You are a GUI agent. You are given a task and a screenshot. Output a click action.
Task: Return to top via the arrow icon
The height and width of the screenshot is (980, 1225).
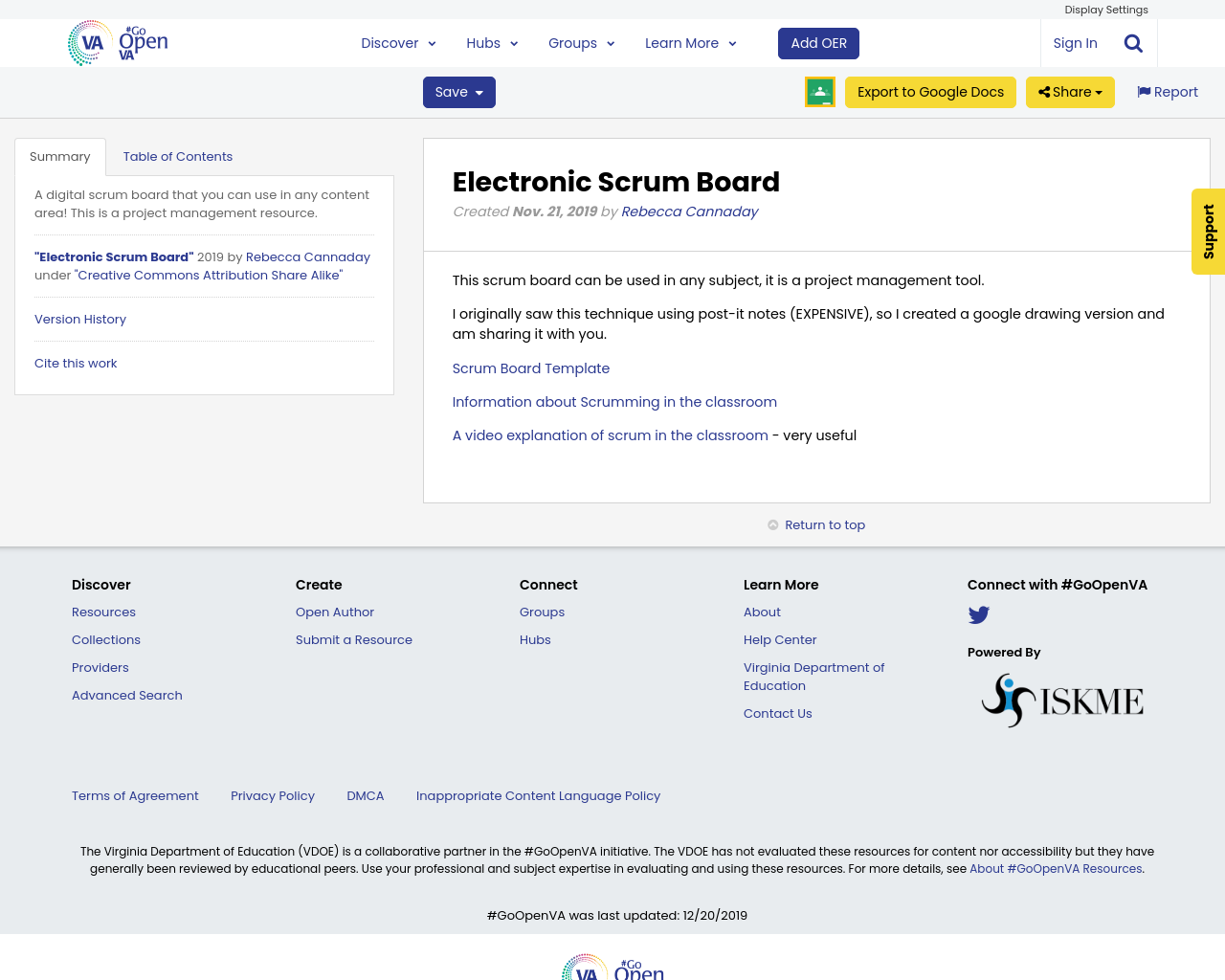pos(771,523)
